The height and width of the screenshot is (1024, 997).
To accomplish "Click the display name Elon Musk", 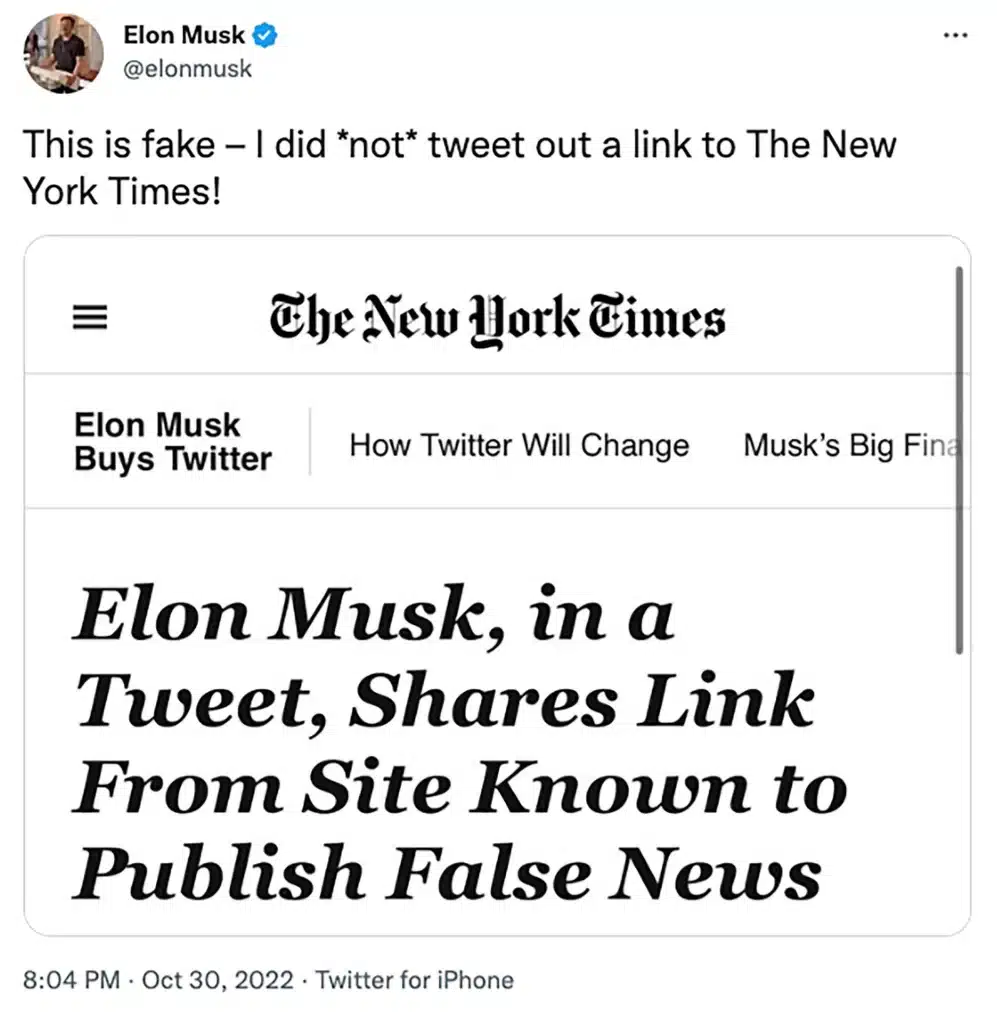I will pyautogui.click(x=184, y=34).
